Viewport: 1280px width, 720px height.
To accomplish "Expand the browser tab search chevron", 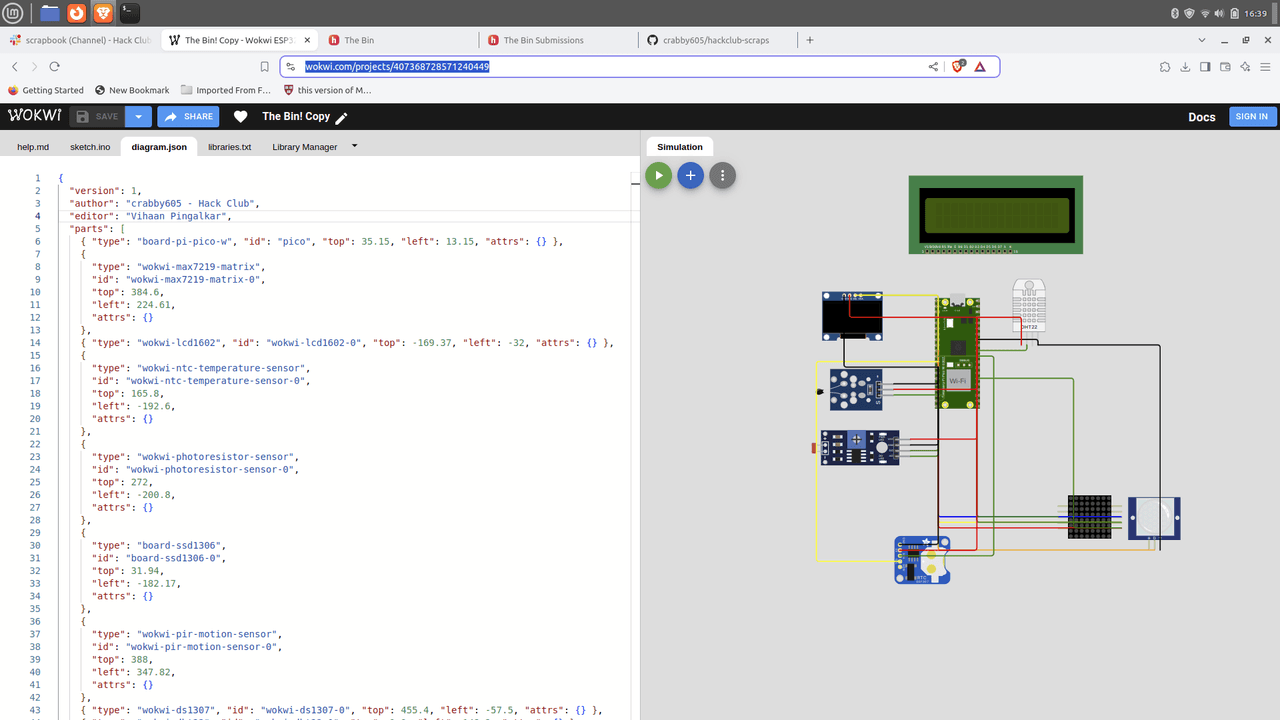I will click(1202, 40).
